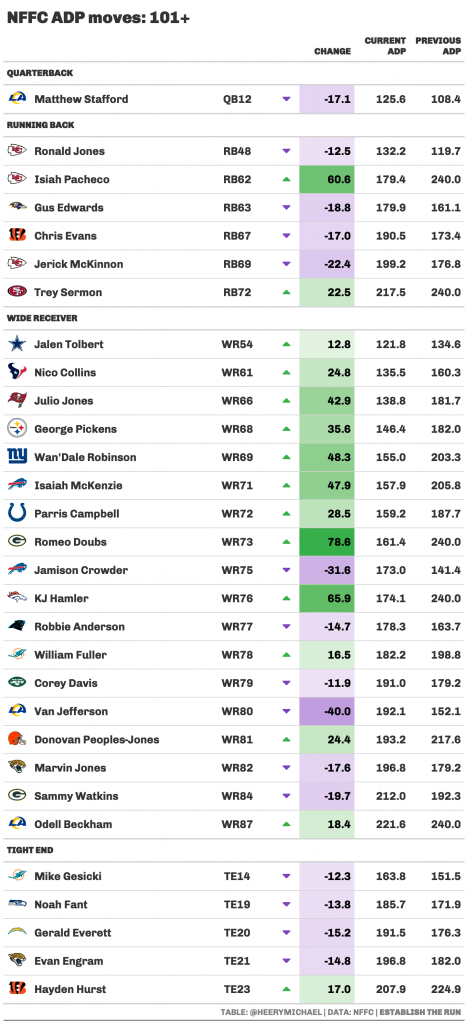This screenshot has height=1024, width=468.
Task: Click the Steelers logo beside George Pickens
Action: point(17,428)
